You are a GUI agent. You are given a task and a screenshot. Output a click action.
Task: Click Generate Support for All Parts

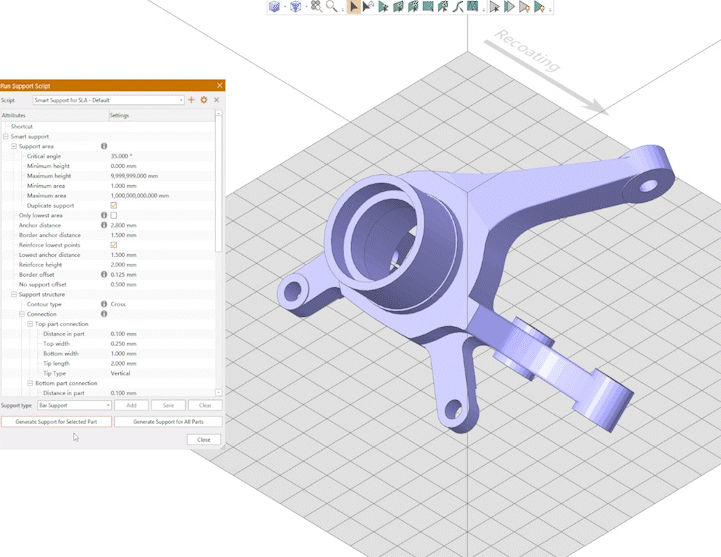(x=168, y=422)
